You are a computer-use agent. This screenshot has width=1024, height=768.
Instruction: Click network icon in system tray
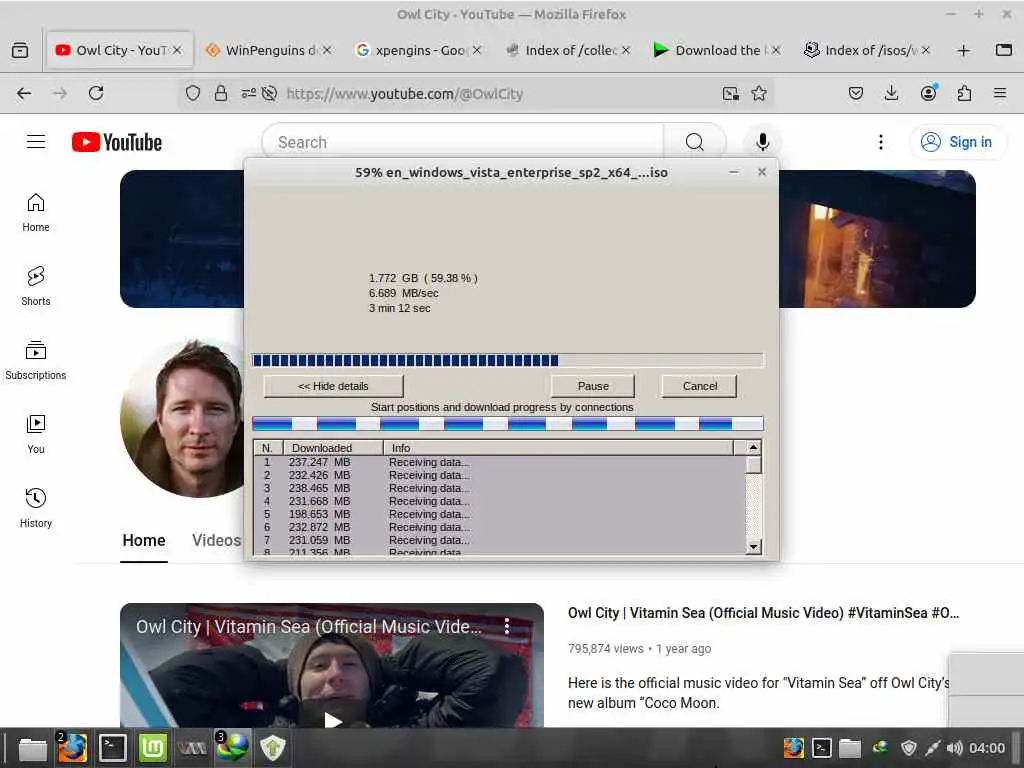tap(933, 748)
